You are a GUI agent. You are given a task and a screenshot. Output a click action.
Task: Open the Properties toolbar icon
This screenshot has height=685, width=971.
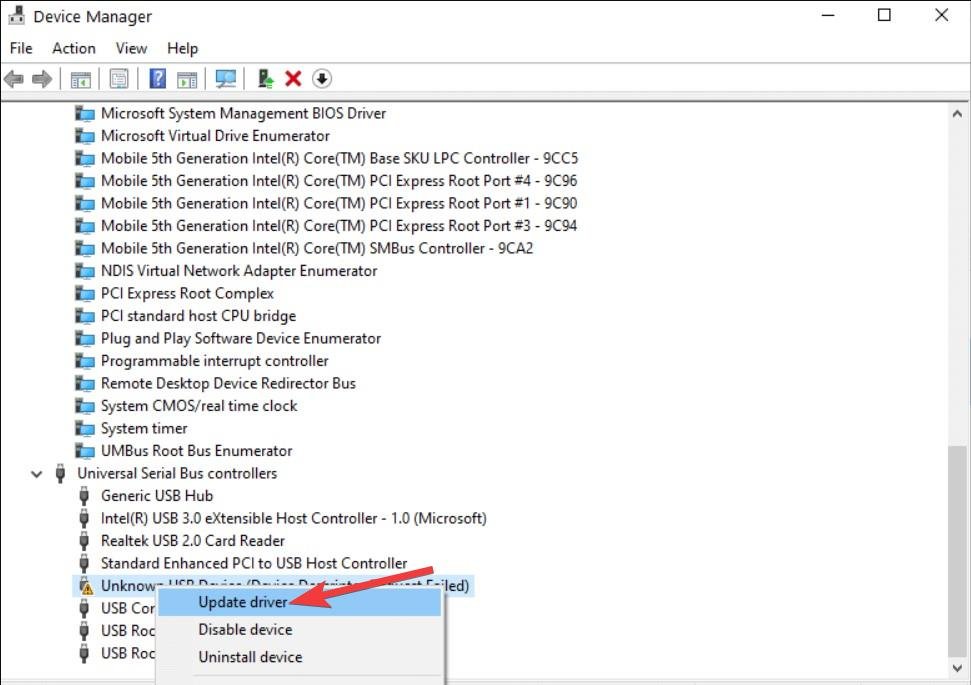point(119,79)
